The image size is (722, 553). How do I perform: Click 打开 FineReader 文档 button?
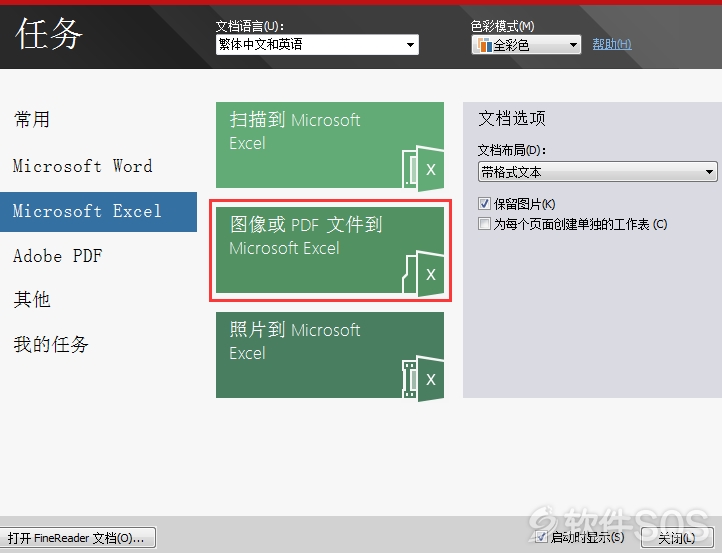[76, 538]
